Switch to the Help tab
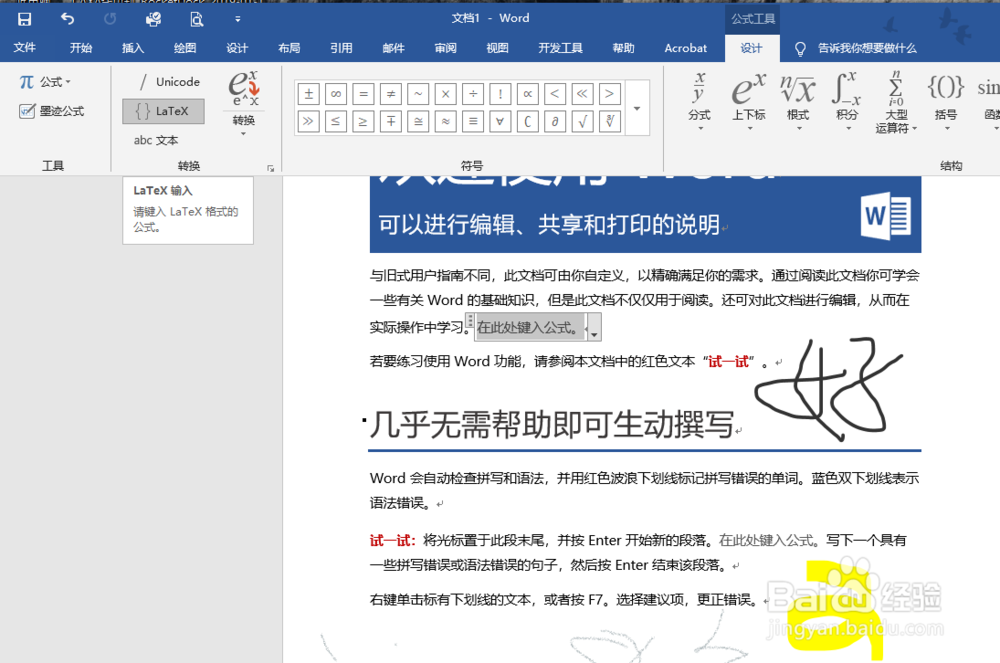1000x663 pixels. click(x=623, y=48)
